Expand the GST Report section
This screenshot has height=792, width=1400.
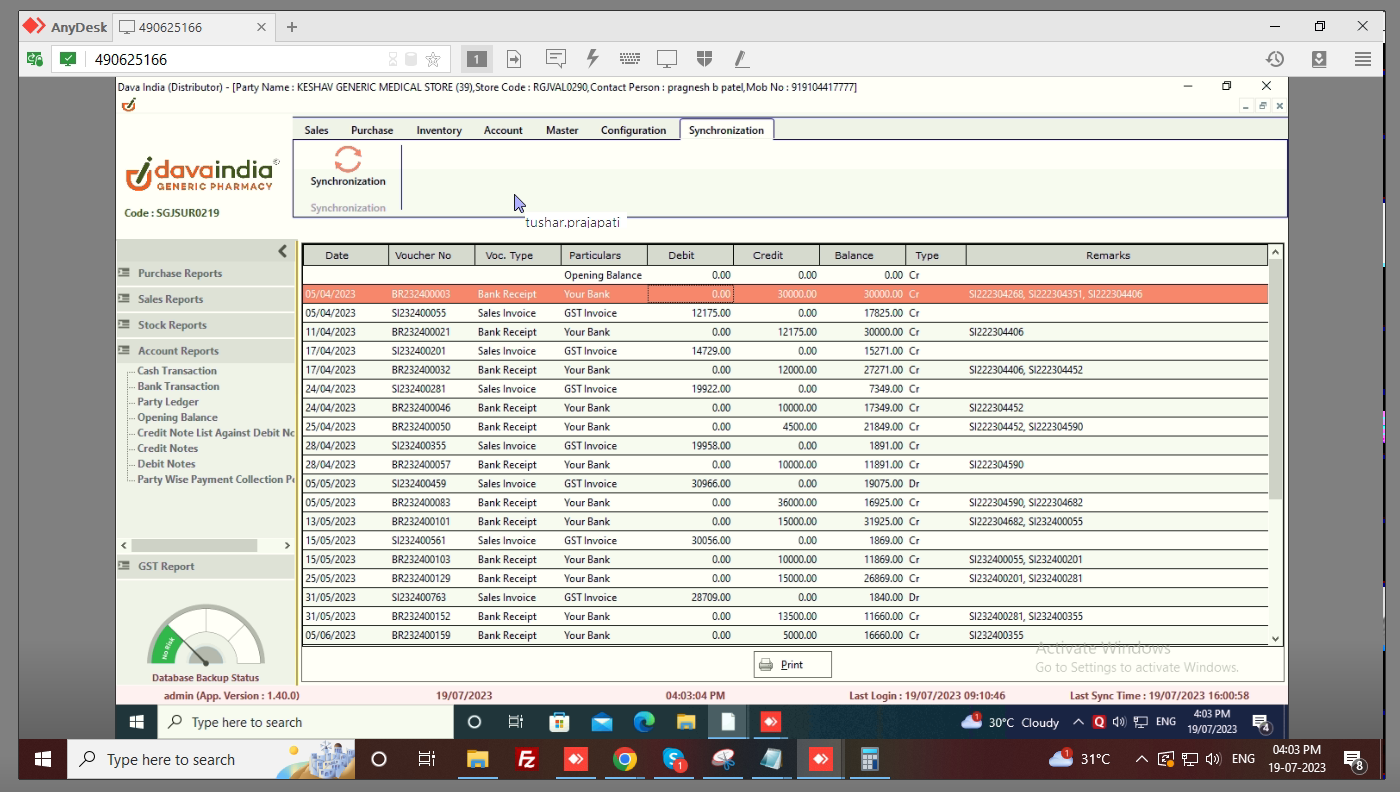click(166, 566)
